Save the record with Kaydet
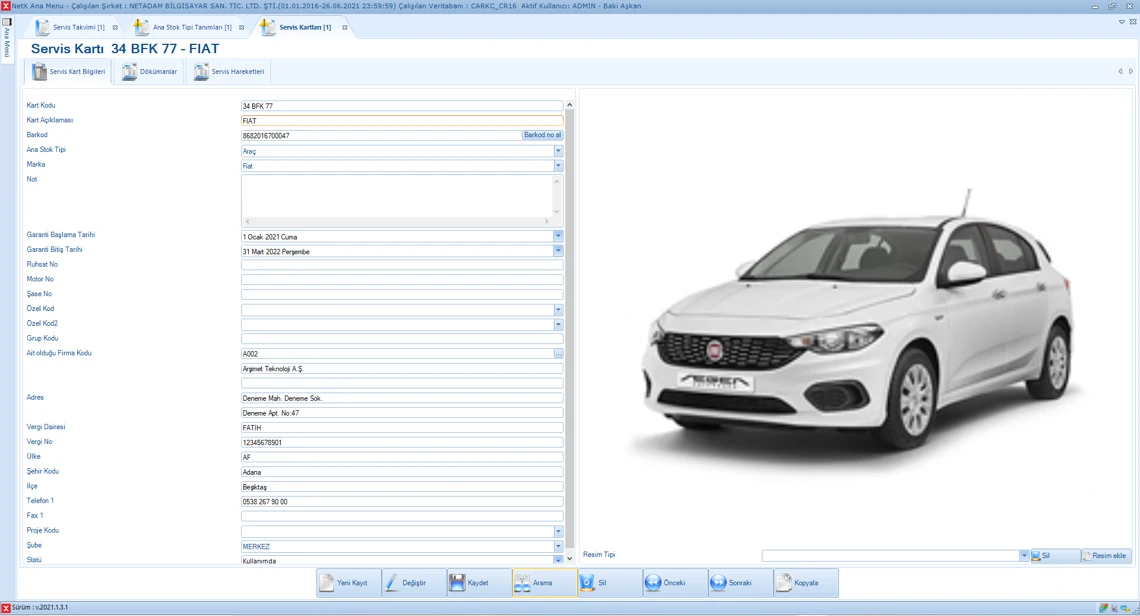The width and height of the screenshot is (1140, 616). (478, 583)
